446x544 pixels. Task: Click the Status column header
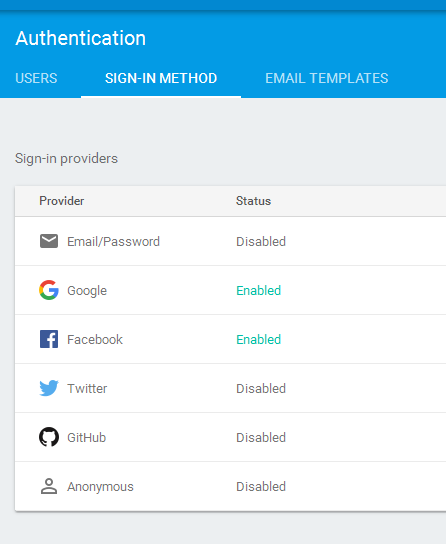tap(253, 201)
